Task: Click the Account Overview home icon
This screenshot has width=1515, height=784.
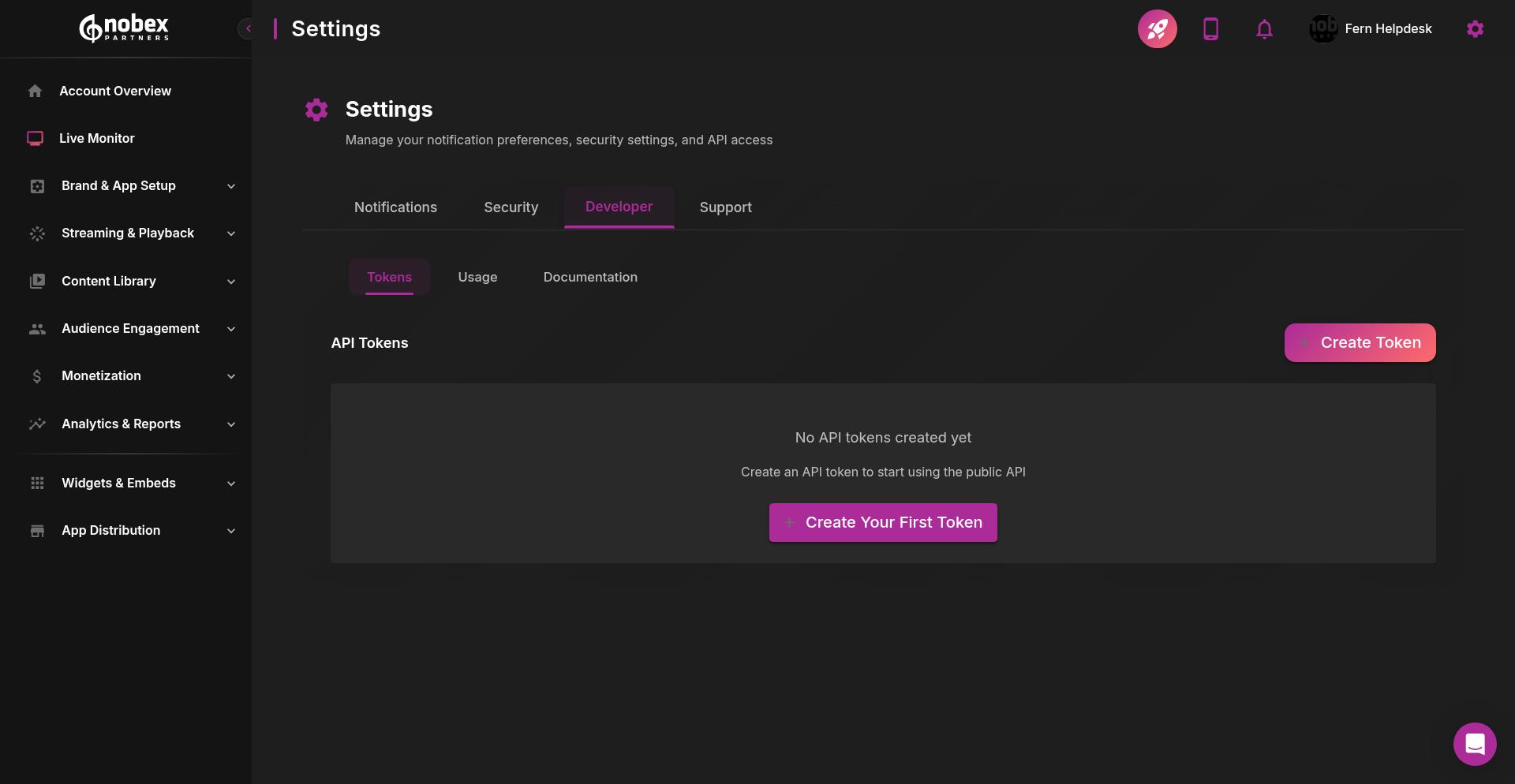Action: (x=36, y=91)
